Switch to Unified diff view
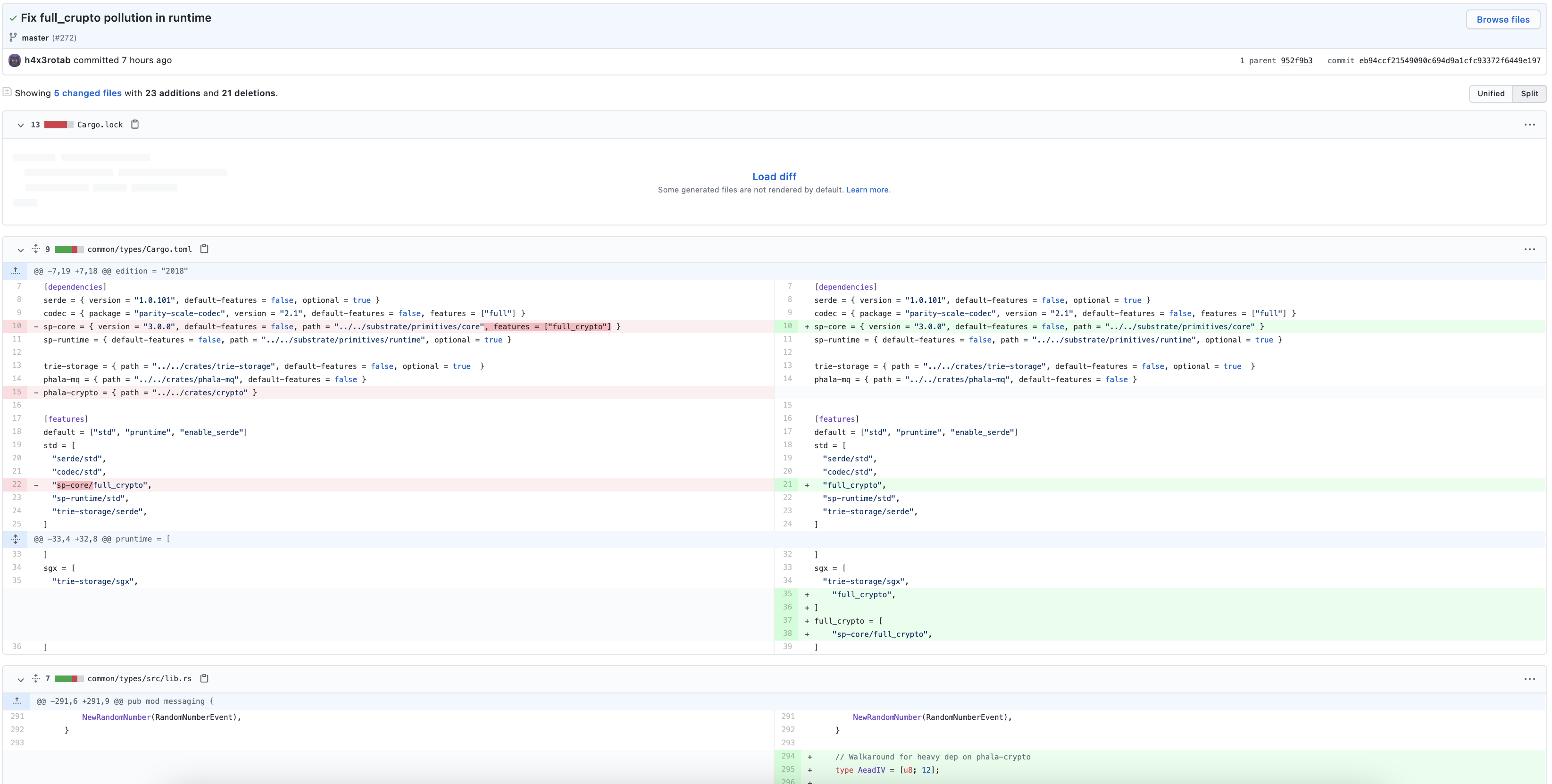The width and height of the screenshot is (1552, 784). pos(1491,93)
